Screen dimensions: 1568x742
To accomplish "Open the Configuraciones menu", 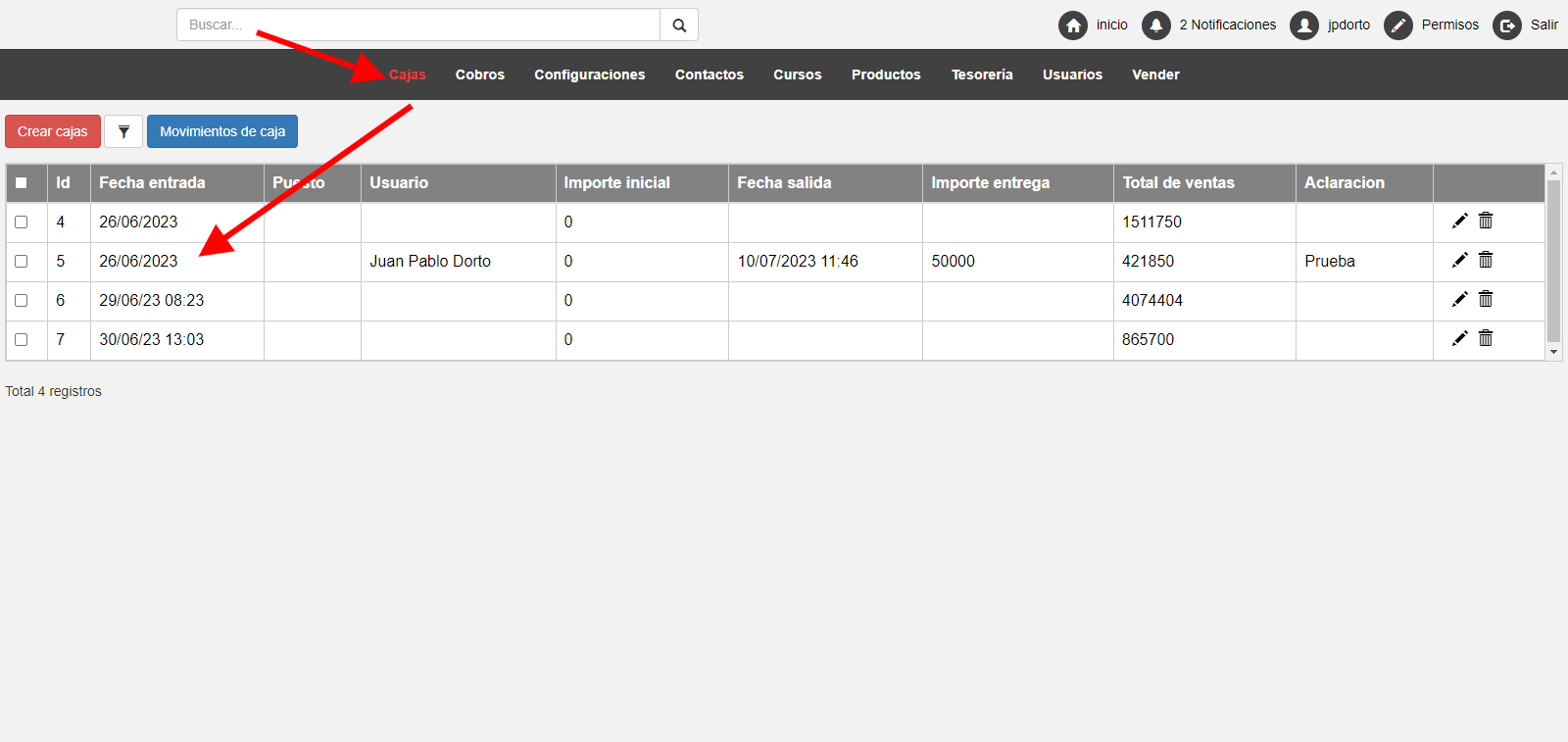I will (x=589, y=74).
